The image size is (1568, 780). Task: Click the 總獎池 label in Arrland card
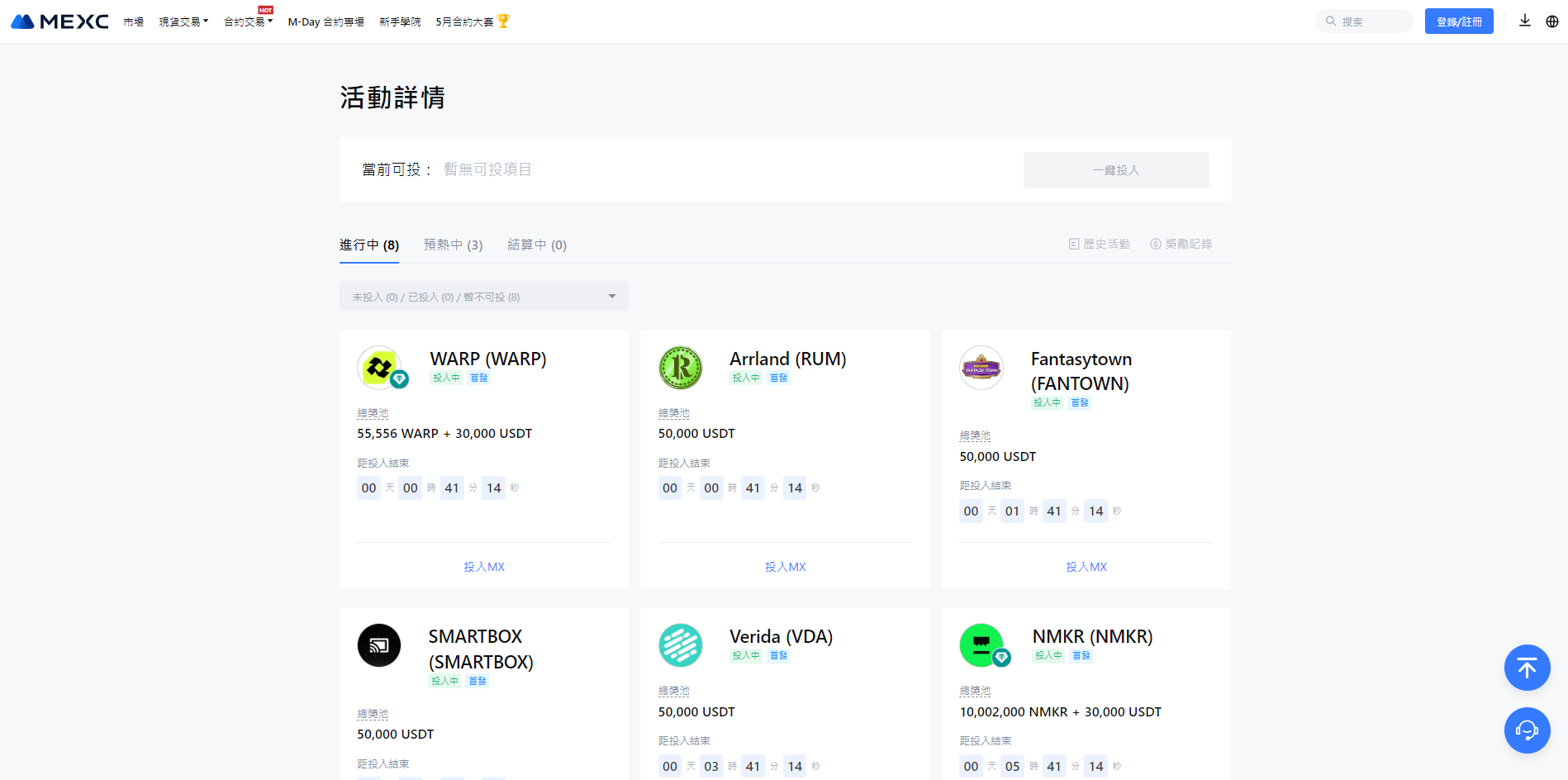pos(674,412)
